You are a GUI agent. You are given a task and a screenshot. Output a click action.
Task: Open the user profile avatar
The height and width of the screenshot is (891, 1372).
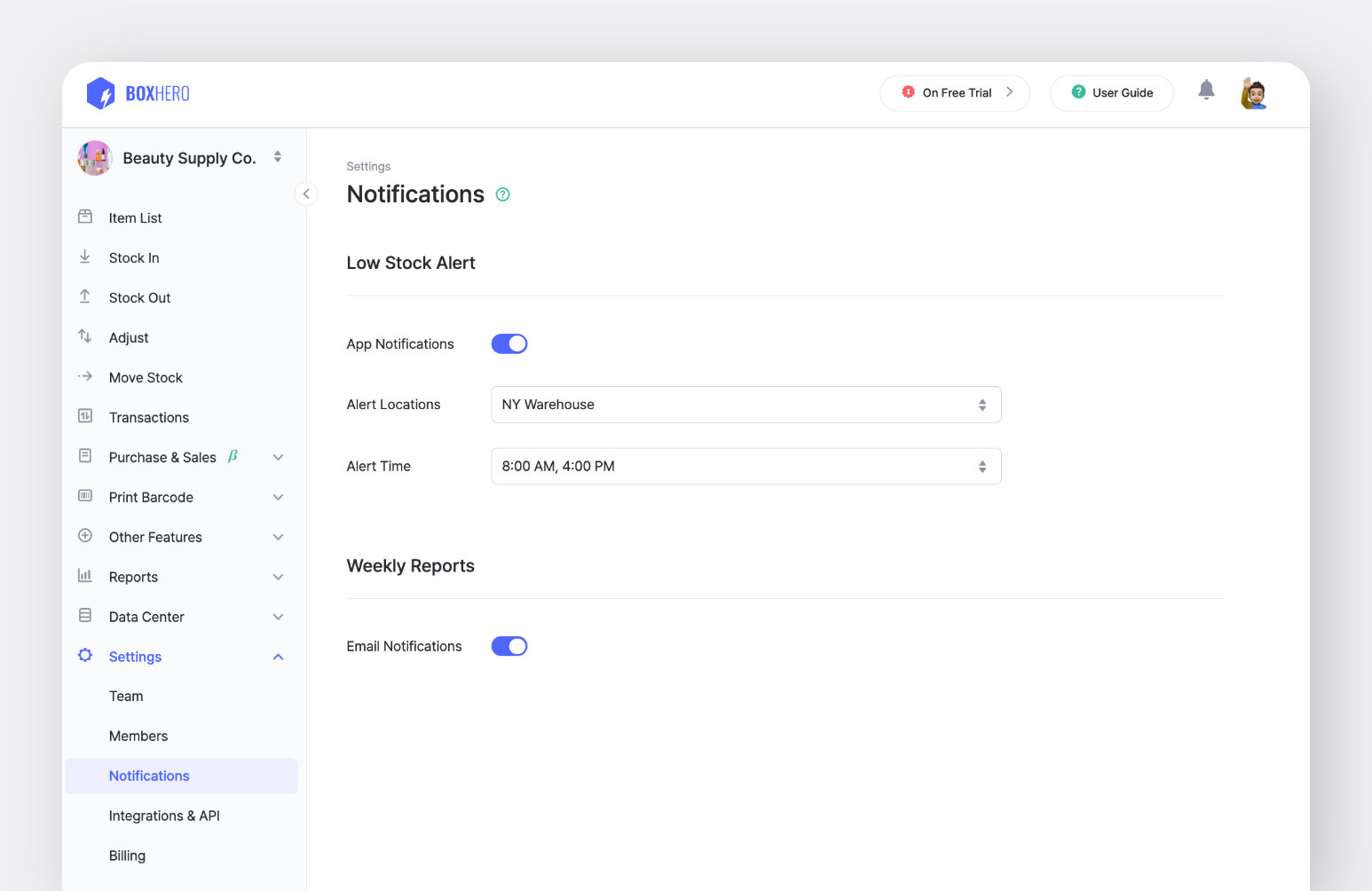(1253, 93)
